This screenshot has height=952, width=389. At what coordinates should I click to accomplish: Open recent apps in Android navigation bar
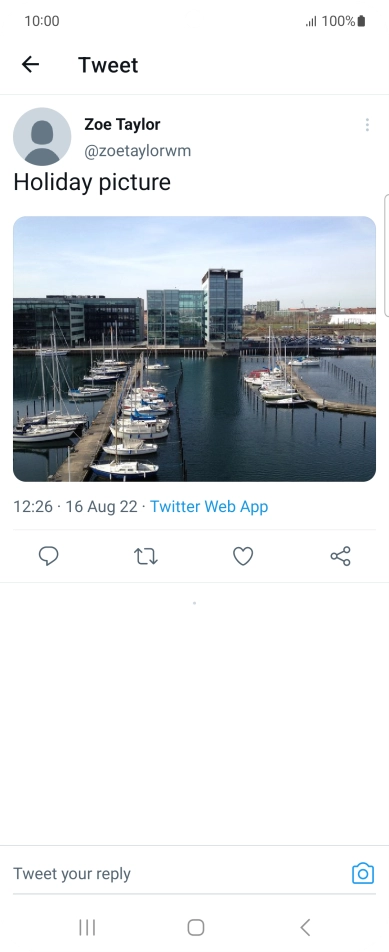87,927
